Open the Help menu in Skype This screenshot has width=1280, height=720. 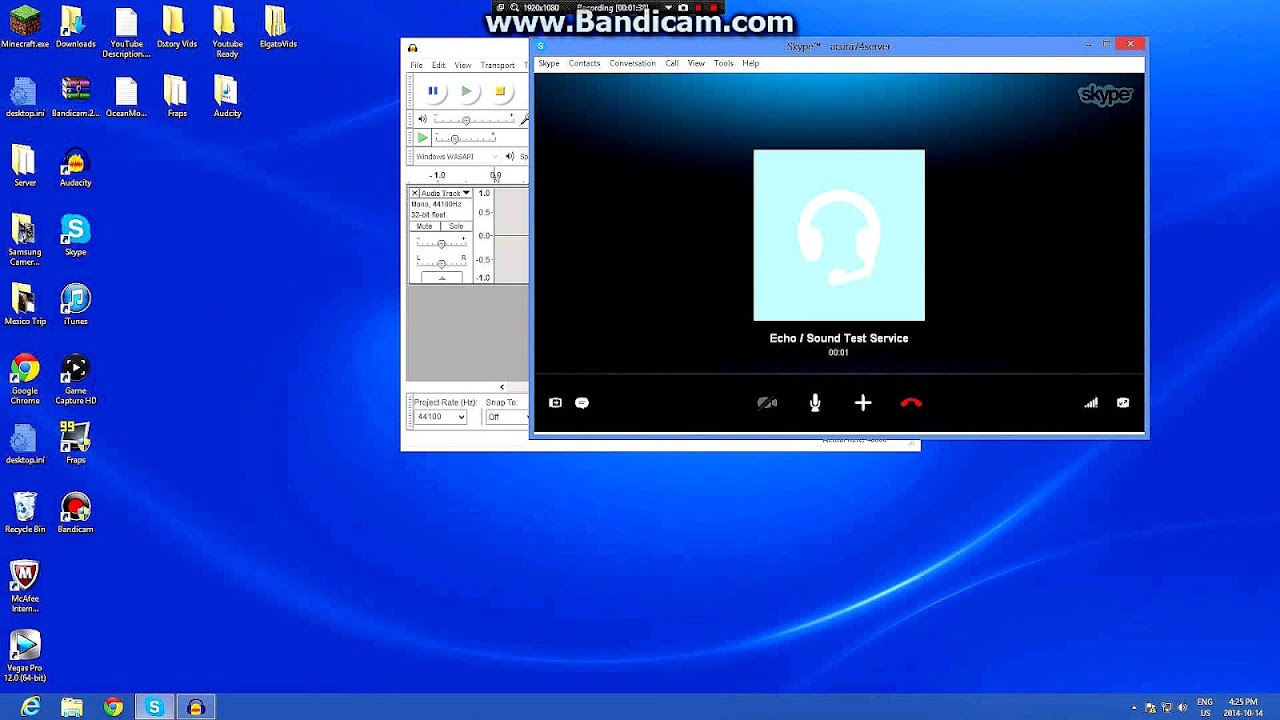(751, 63)
